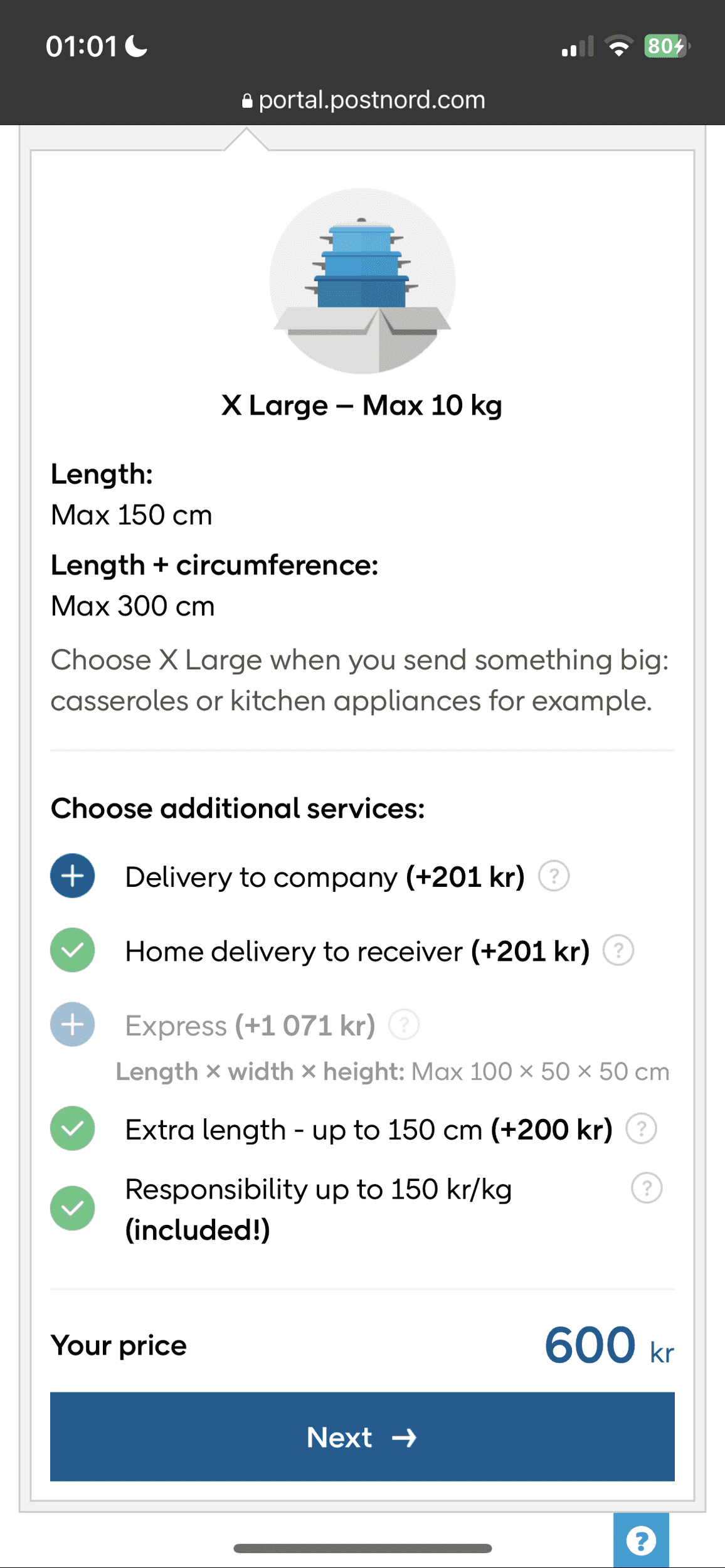Deselect Extra length up to 150 cm
Image resolution: width=725 pixels, height=1568 pixels.
point(73,1128)
